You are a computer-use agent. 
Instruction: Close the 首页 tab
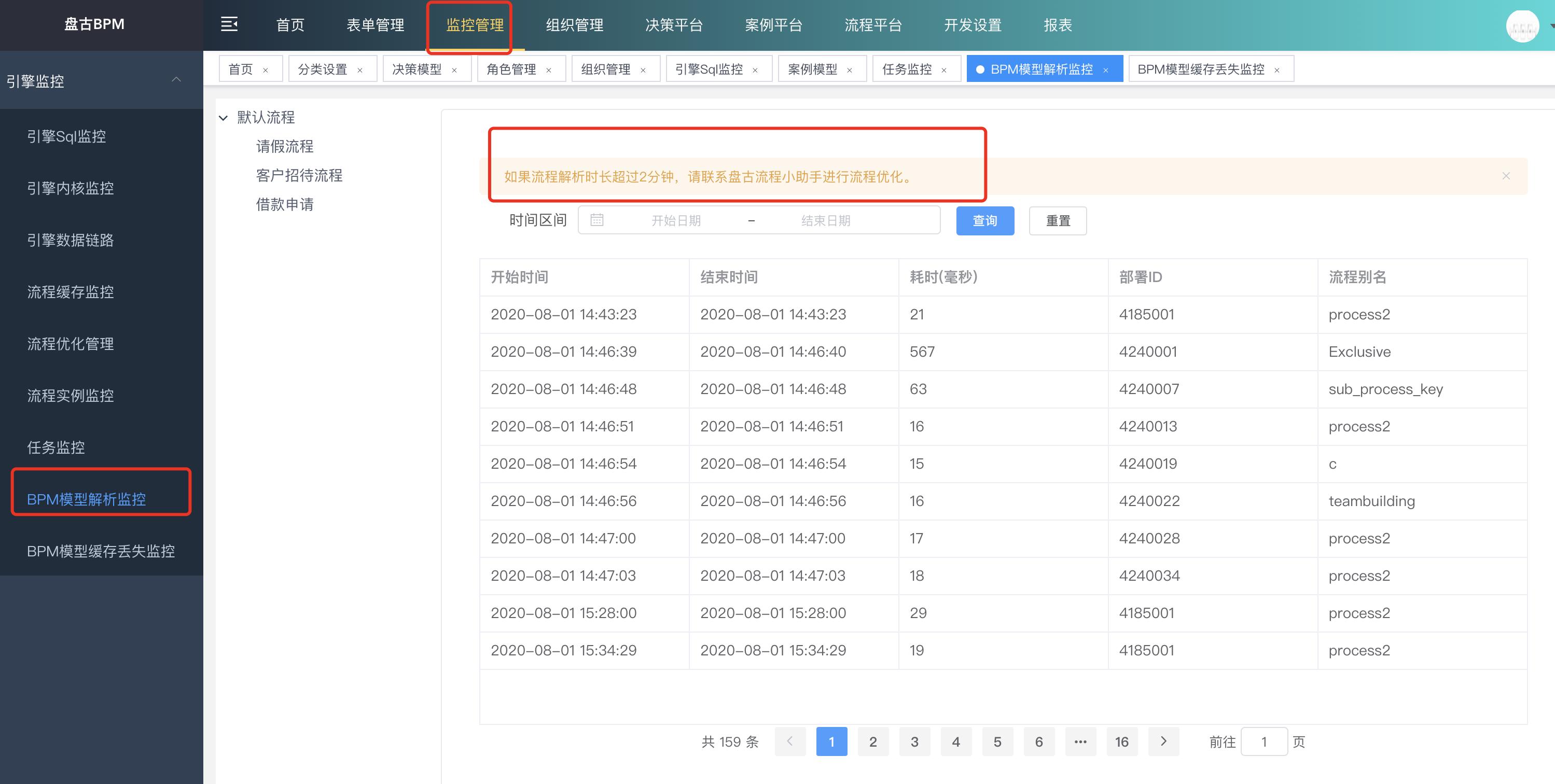click(266, 71)
